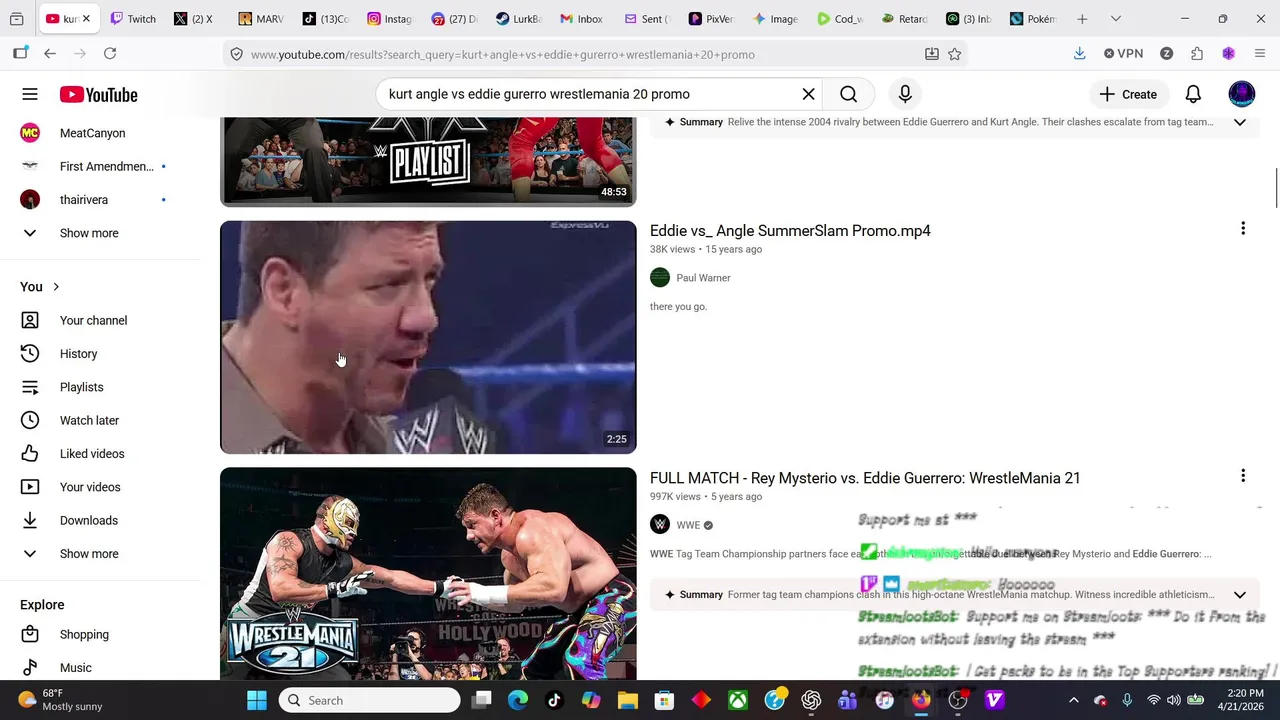Click the WWE channel avatar icon
This screenshot has height=720, width=1280.
pyautogui.click(x=660, y=525)
